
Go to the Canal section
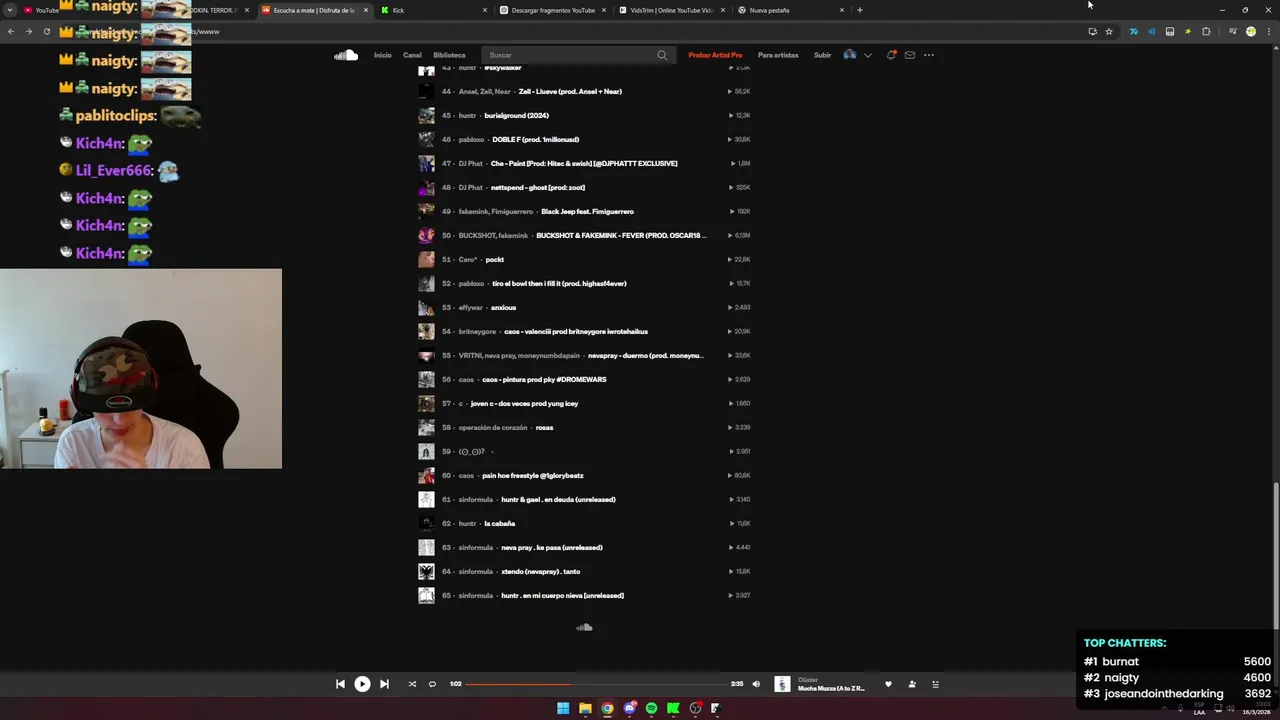point(412,55)
